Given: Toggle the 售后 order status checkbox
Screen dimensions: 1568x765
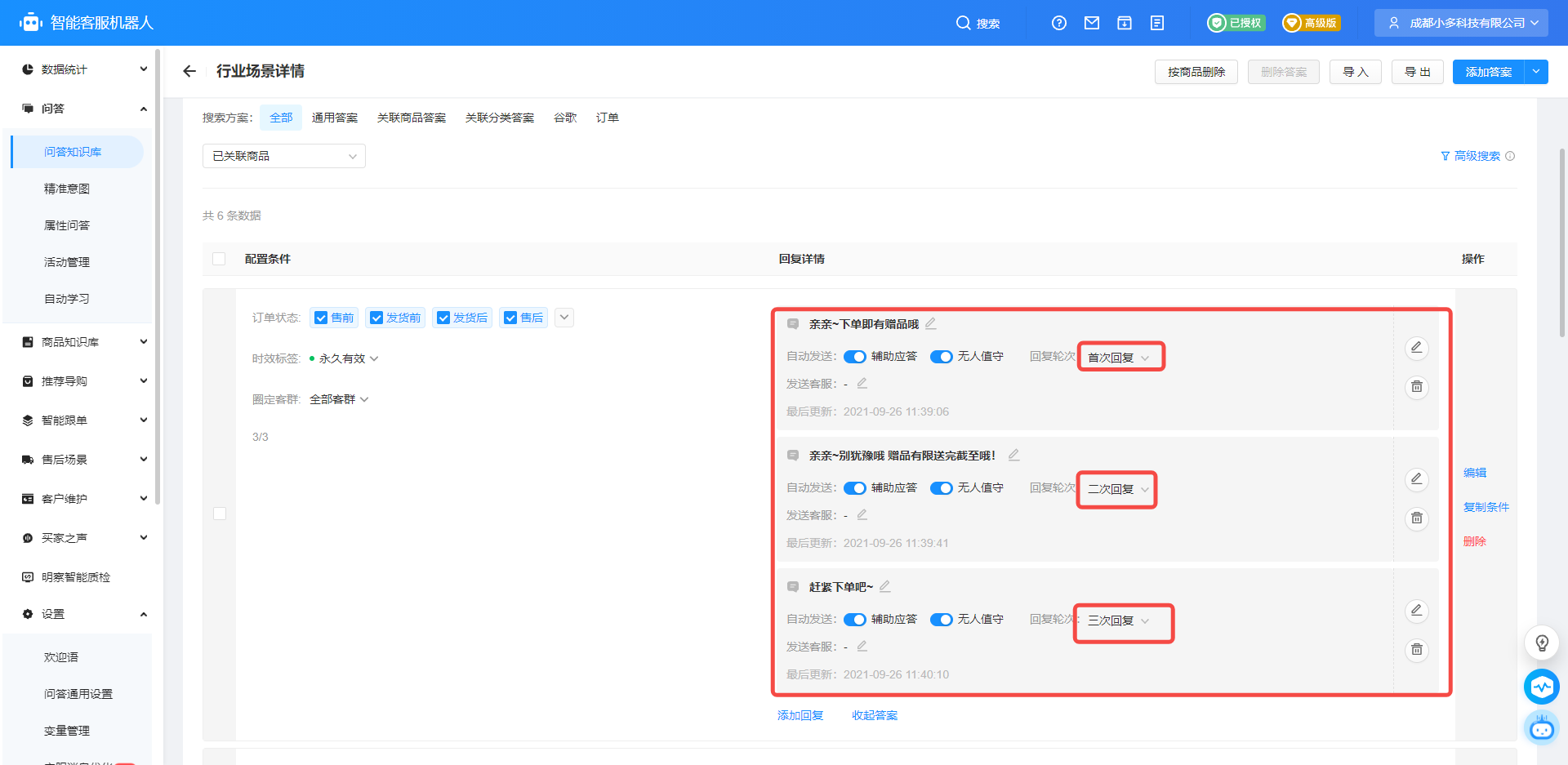Looking at the screenshot, I should (510, 318).
